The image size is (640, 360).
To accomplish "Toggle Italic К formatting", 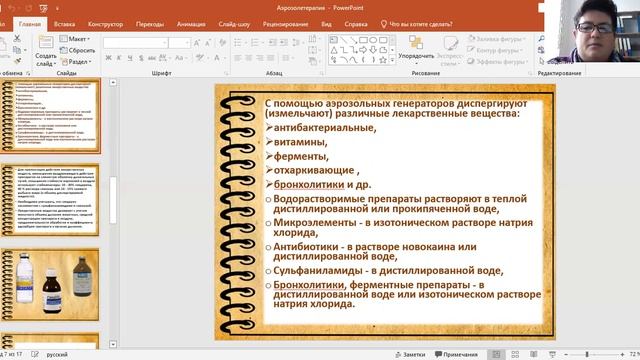I will coord(119,58).
